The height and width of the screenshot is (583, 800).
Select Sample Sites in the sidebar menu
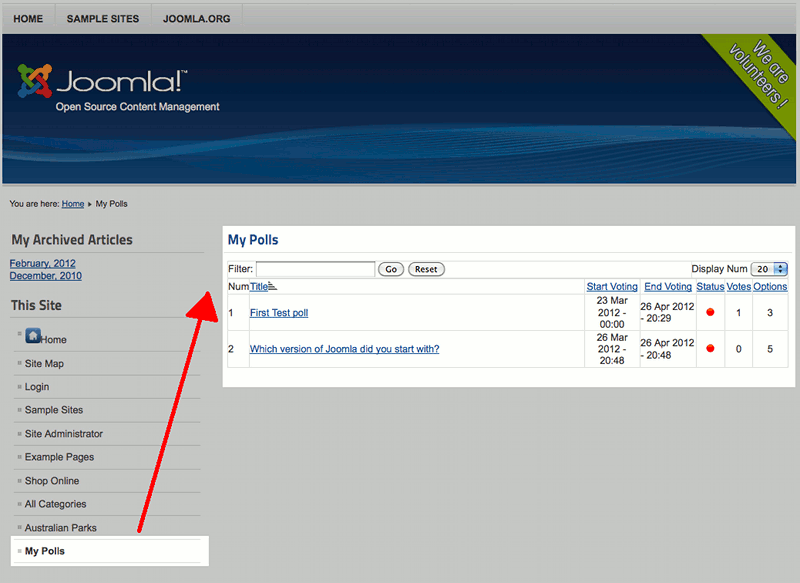click(54, 410)
